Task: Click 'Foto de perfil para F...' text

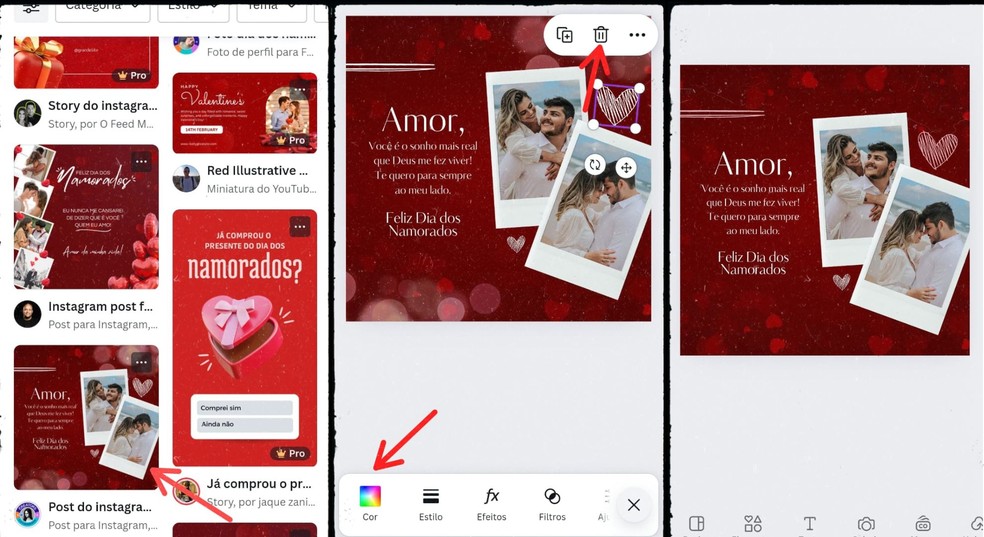Action: point(260,52)
